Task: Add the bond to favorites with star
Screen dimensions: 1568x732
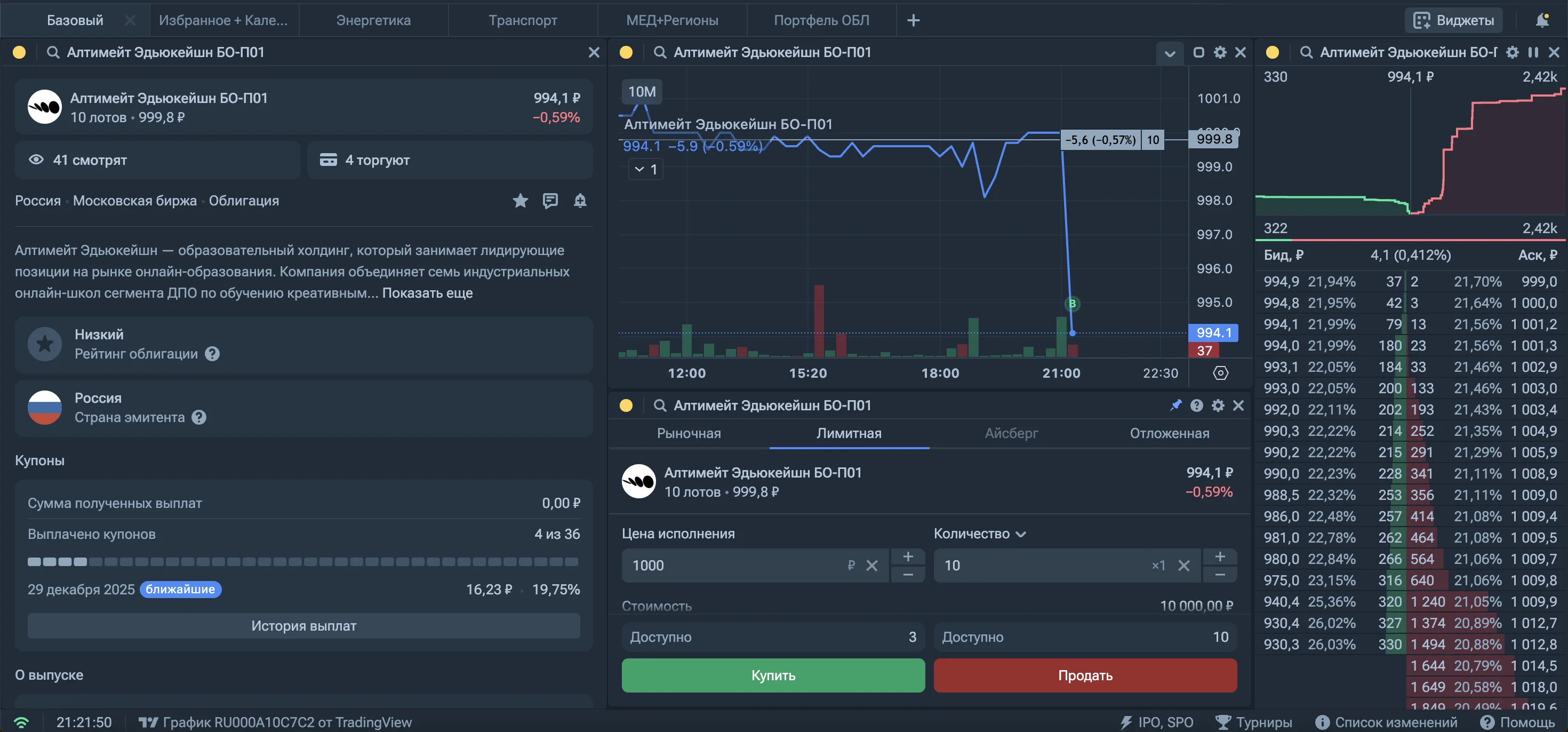Action: click(520, 201)
